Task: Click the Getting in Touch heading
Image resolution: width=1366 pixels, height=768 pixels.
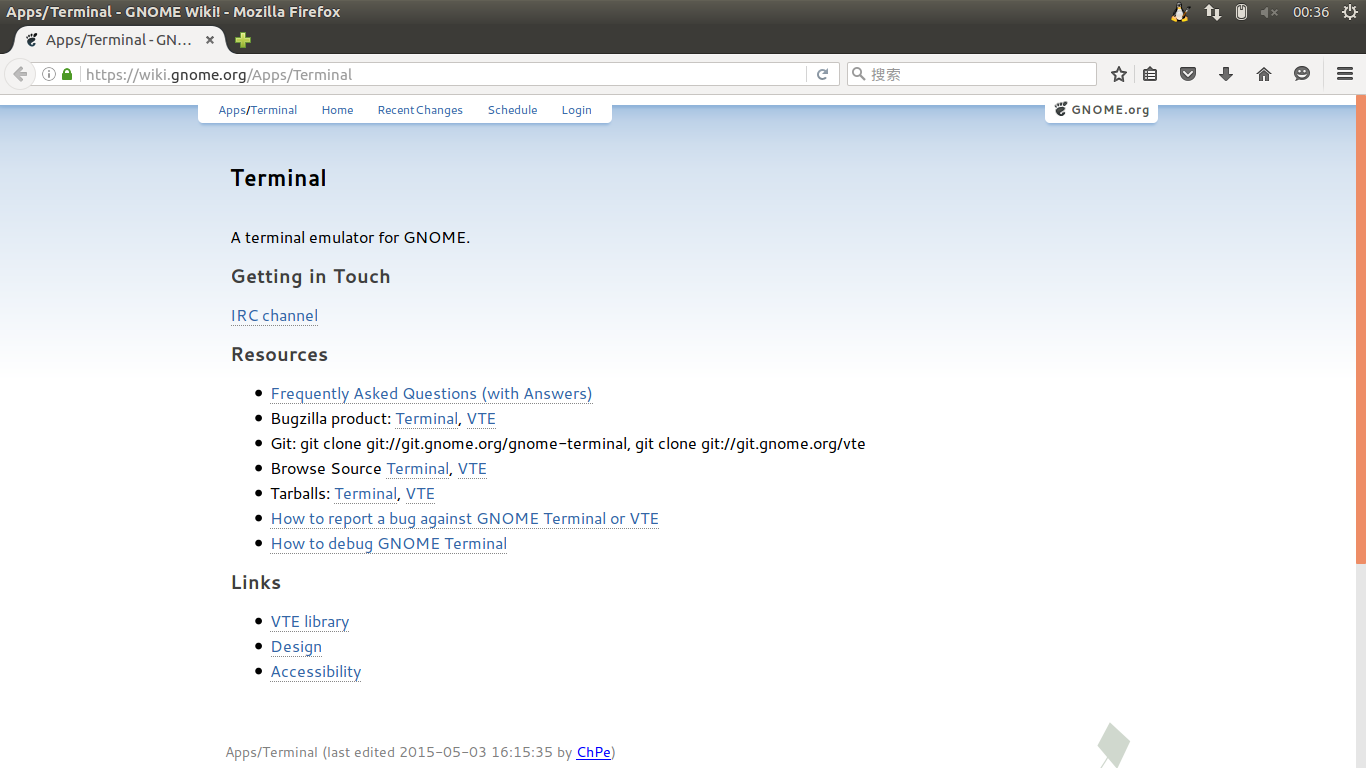Action: tap(311, 277)
